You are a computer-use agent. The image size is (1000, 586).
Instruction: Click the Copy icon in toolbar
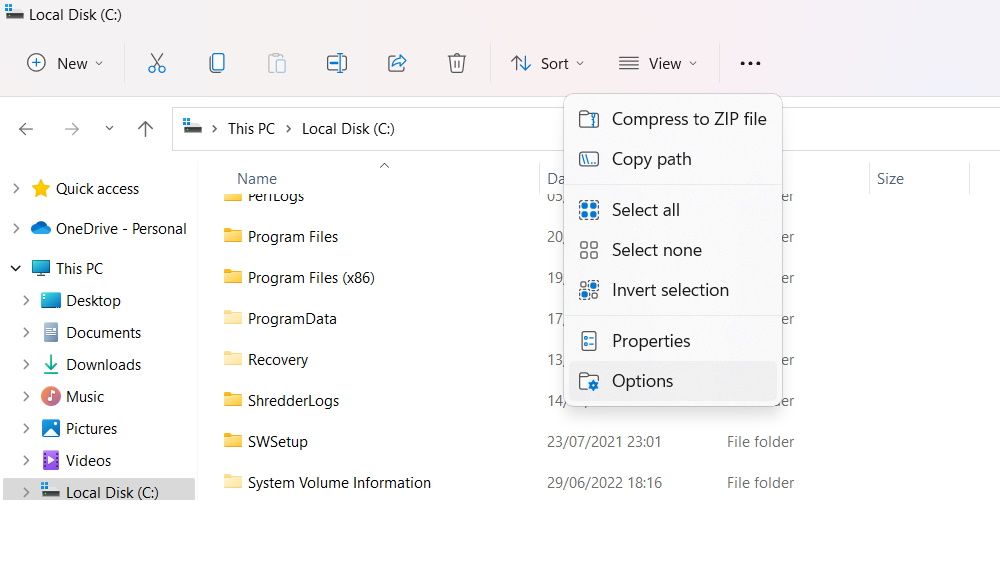pyautogui.click(x=217, y=63)
